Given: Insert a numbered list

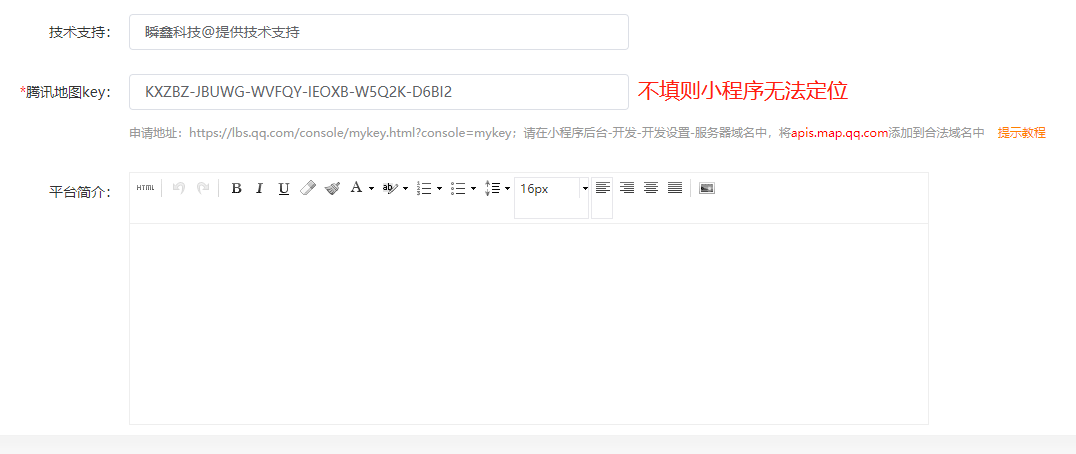Looking at the screenshot, I should 424,188.
